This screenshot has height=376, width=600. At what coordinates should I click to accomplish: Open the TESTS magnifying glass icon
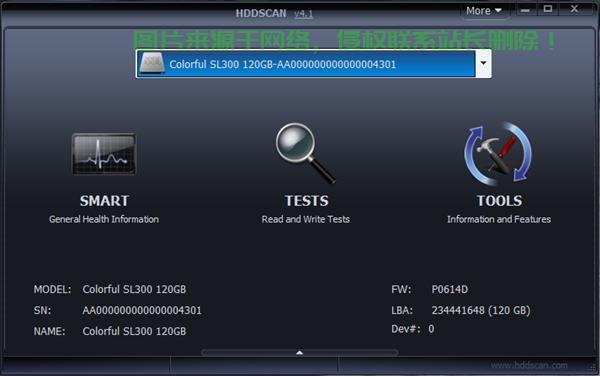[305, 153]
